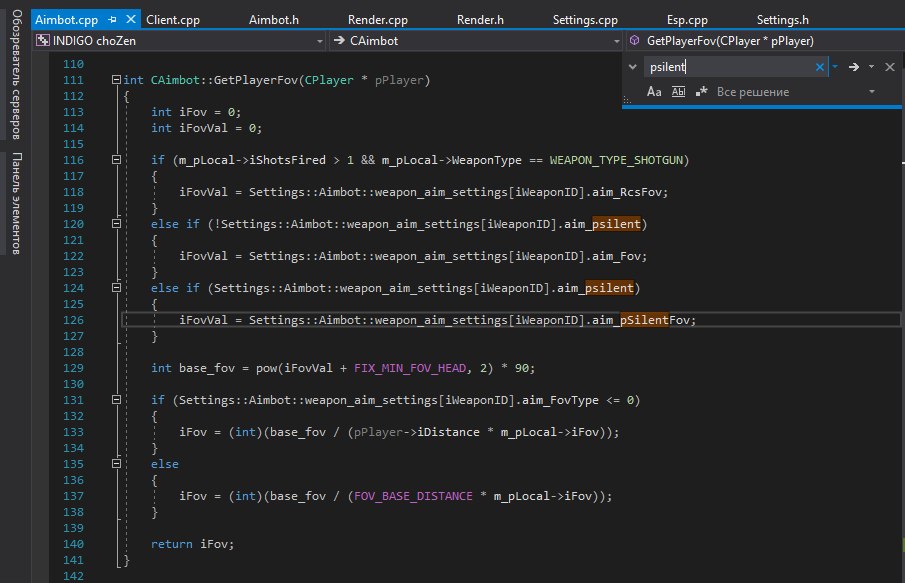This screenshot has width=905, height=583.
Task: Close the find panel
Action: point(889,67)
